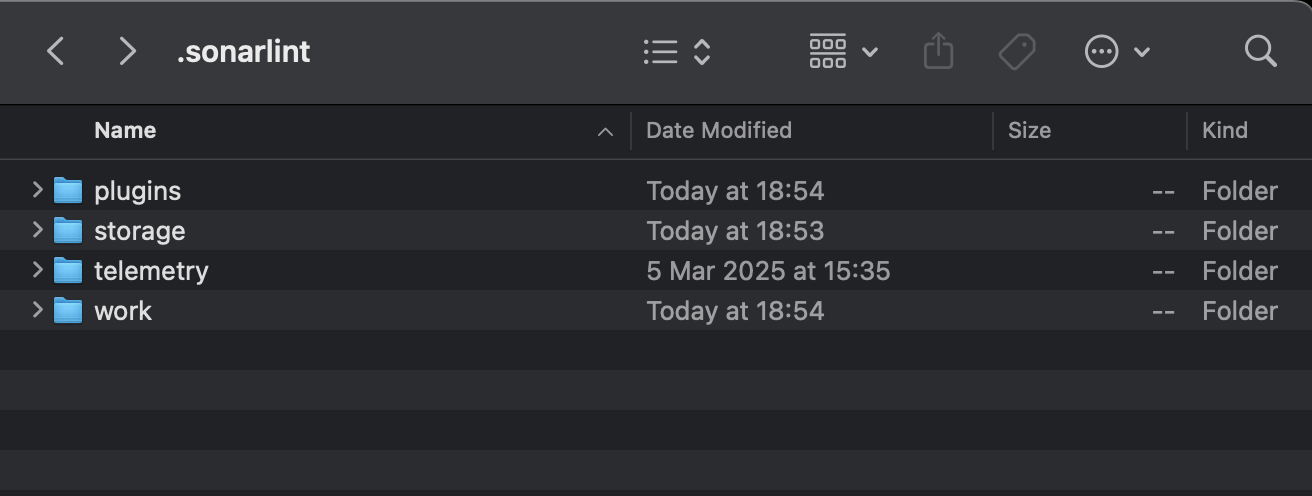The image size is (1312, 496).
Task: Open the Group By grid dropdown
Action: pyautogui.click(x=843, y=52)
